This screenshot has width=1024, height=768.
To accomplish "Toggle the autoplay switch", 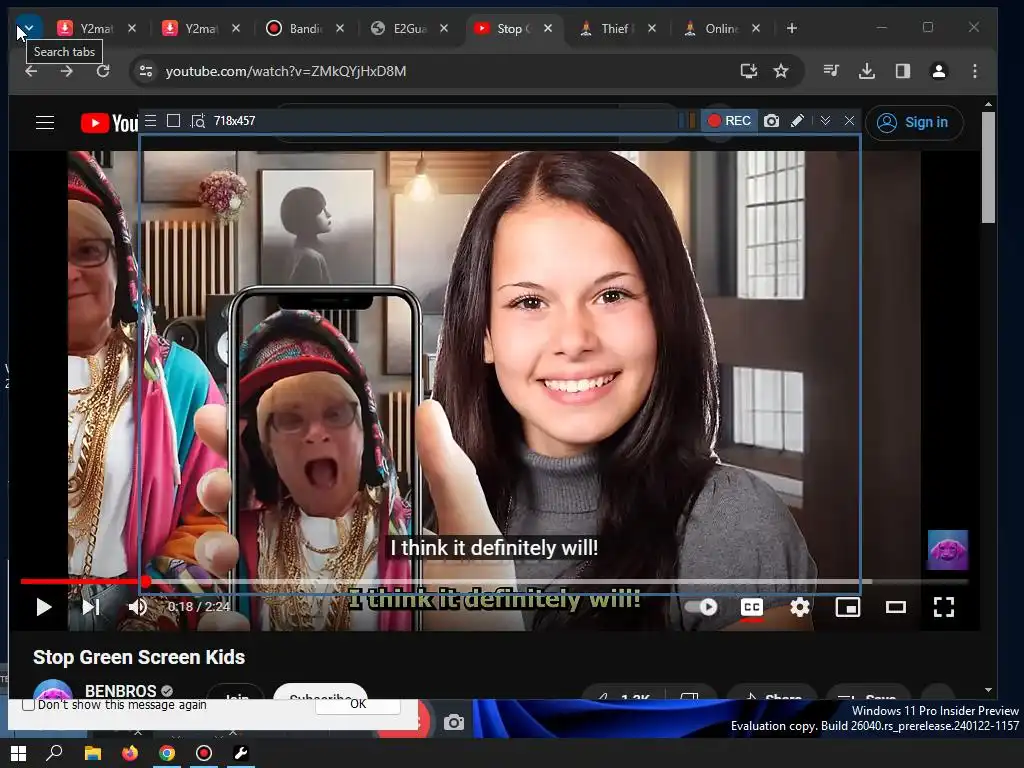I will tap(701, 607).
